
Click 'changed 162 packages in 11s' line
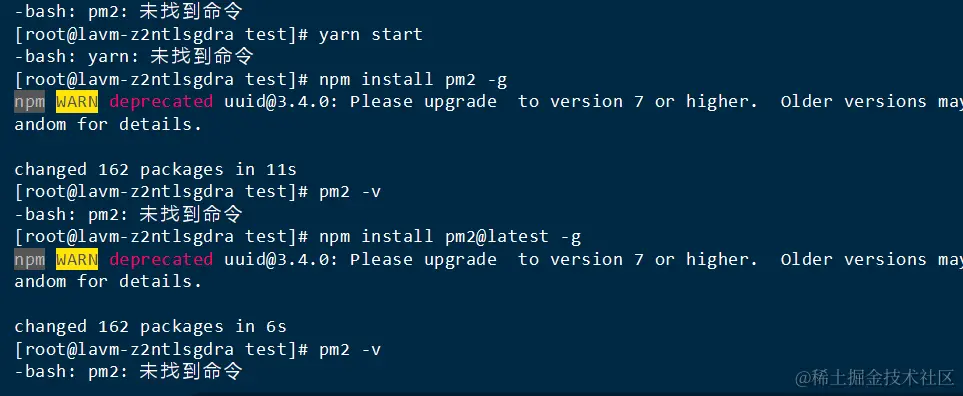pos(155,169)
